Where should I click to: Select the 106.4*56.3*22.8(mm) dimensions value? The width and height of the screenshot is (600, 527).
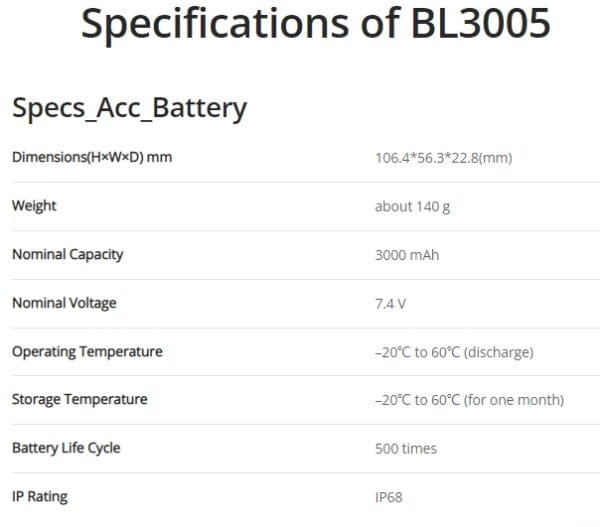(443, 158)
